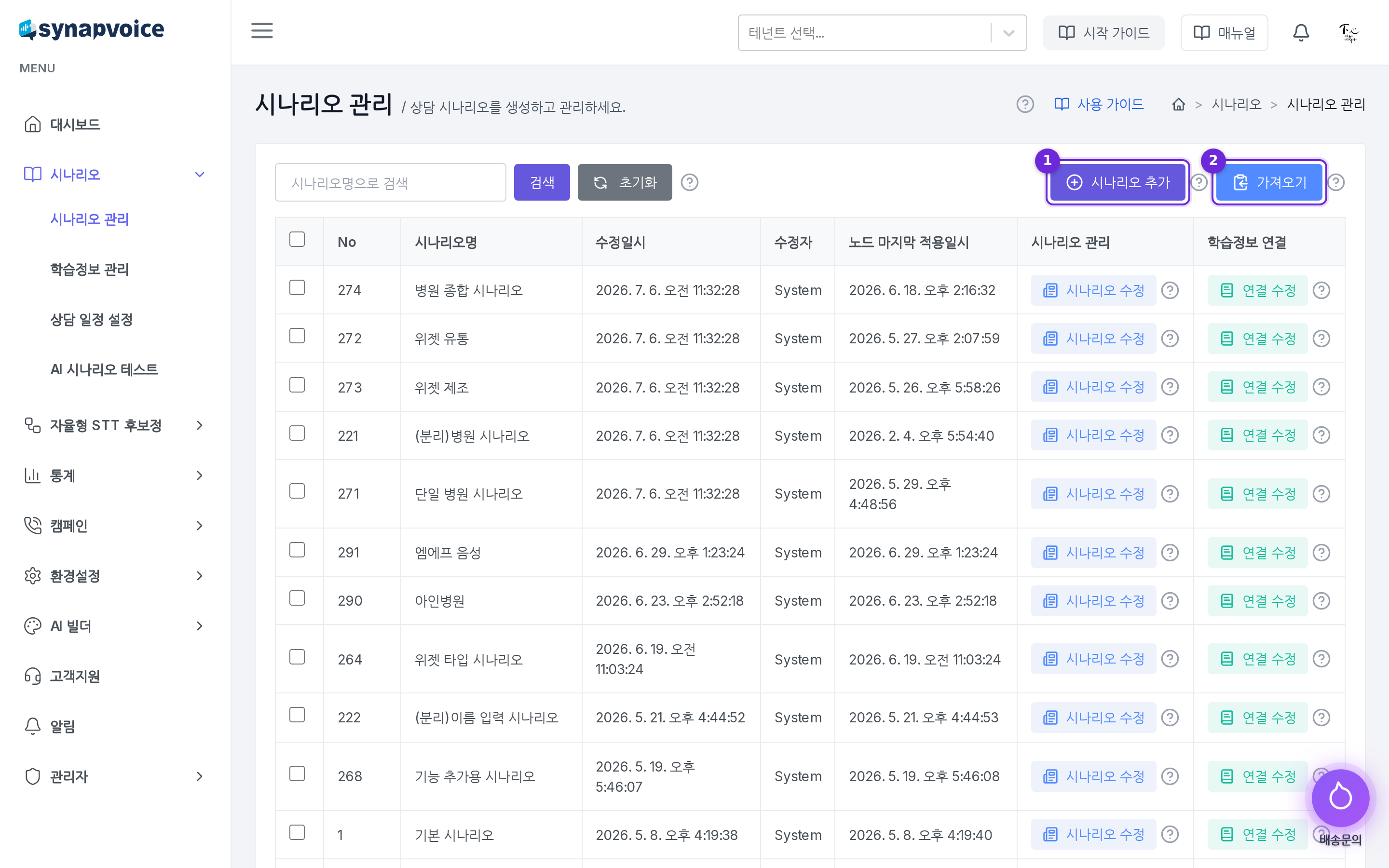1389x868 pixels.
Task: Check the box for row 272 위젯 유통
Action: coord(297,336)
